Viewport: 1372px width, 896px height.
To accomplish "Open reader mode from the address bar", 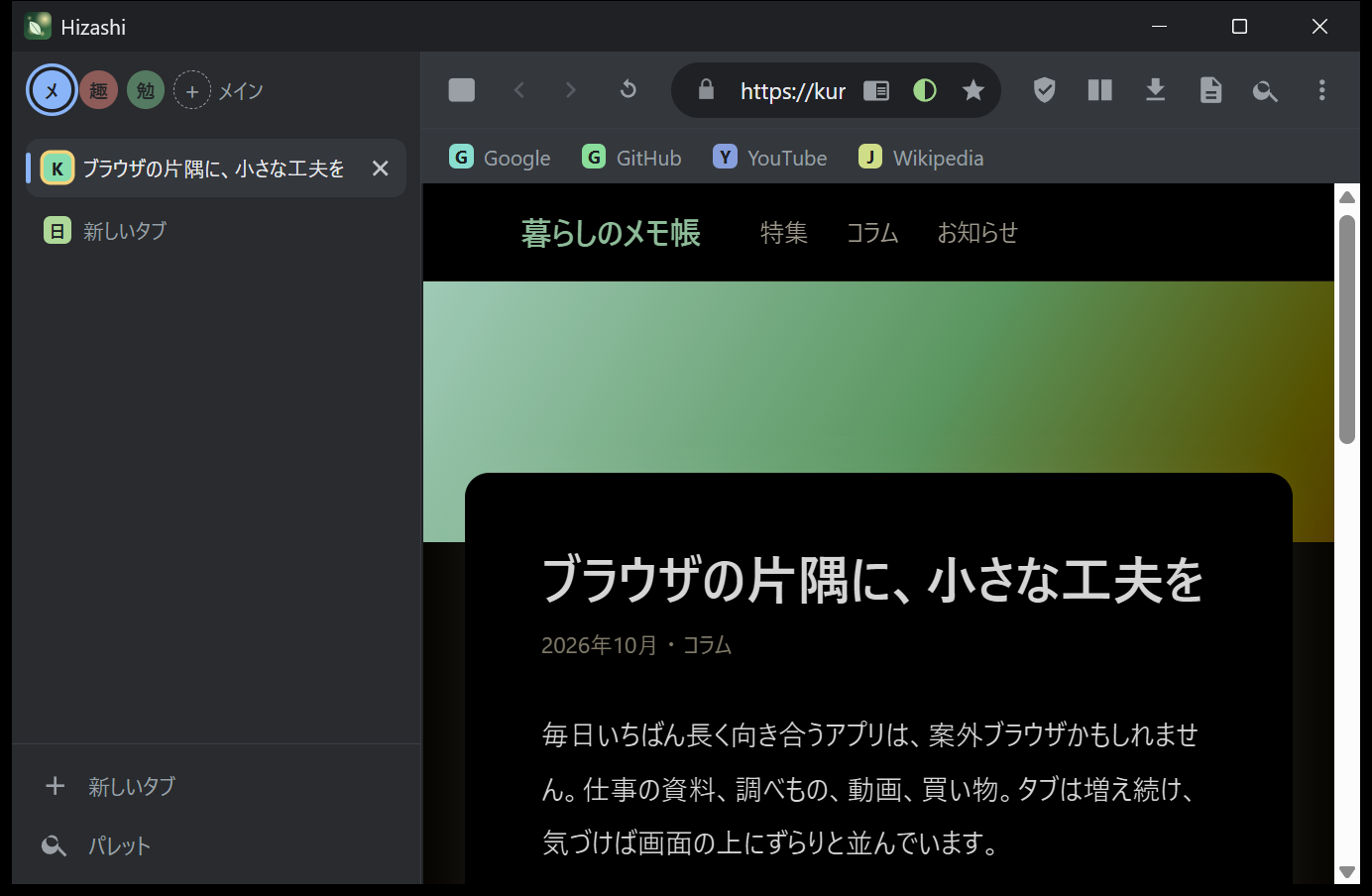I will (876, 91).
